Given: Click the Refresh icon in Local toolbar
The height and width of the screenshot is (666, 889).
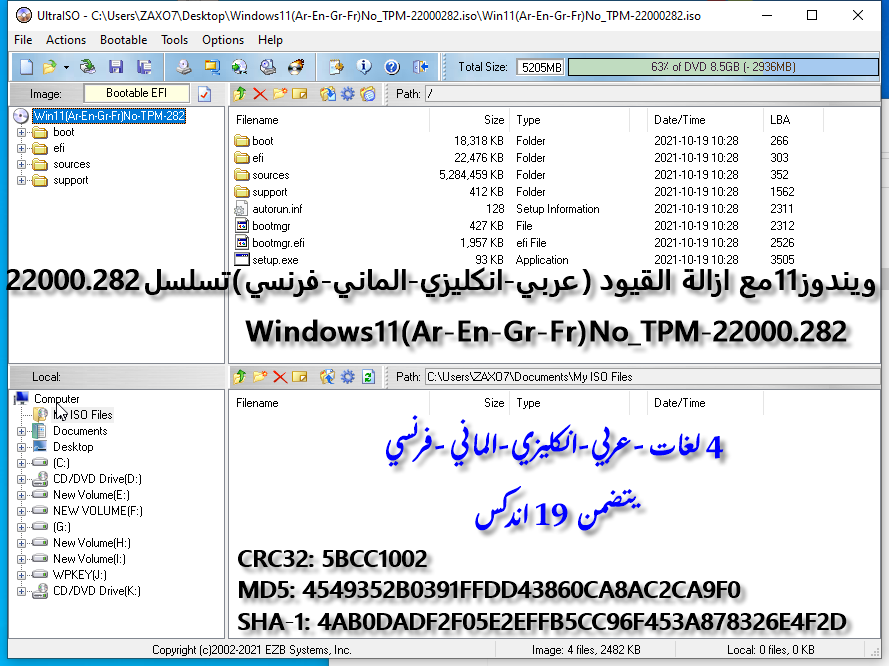Looking at the screenshot, I should [x=369, y=377].
